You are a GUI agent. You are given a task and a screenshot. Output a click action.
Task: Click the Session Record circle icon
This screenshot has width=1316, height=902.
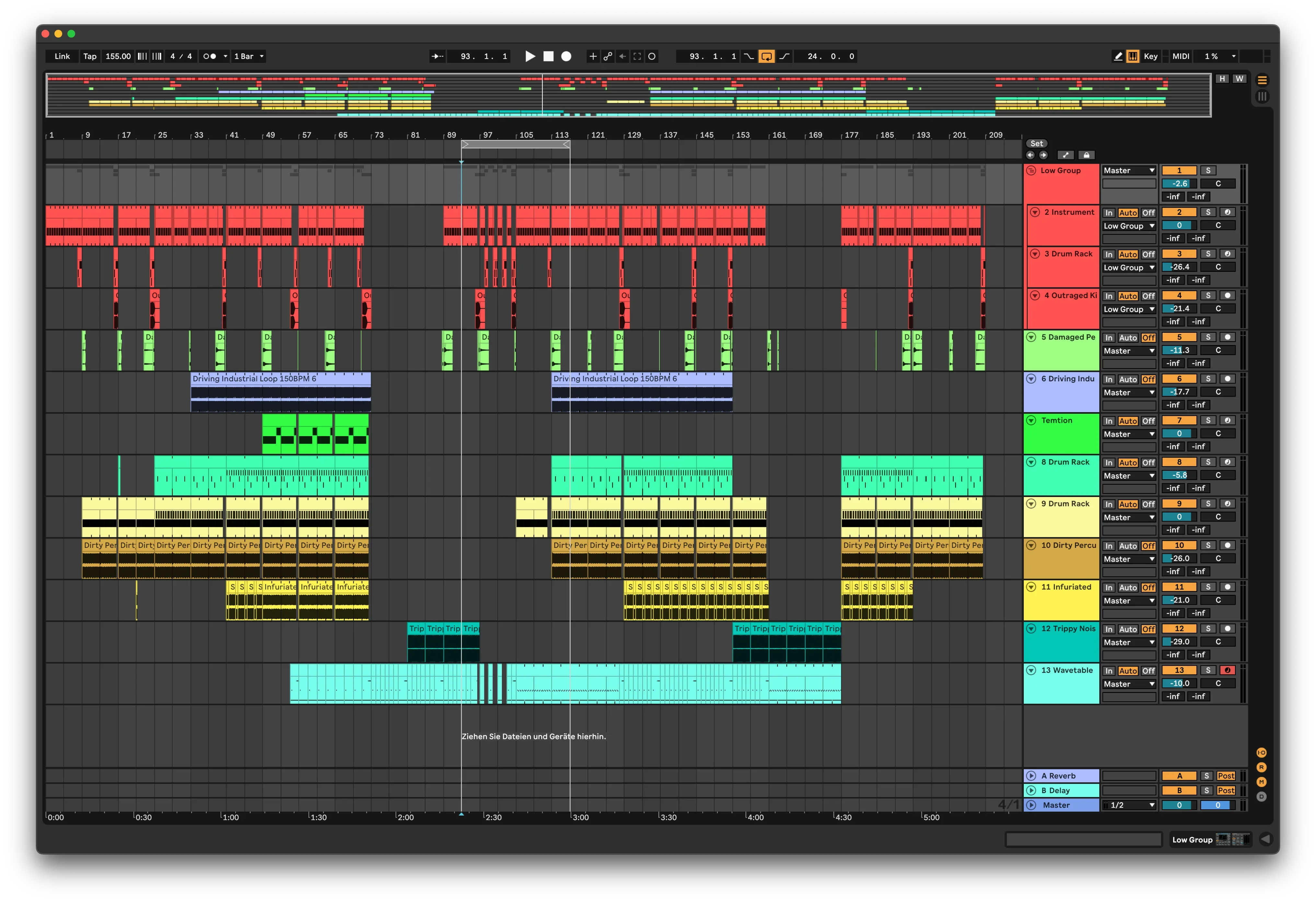(652, 56)
